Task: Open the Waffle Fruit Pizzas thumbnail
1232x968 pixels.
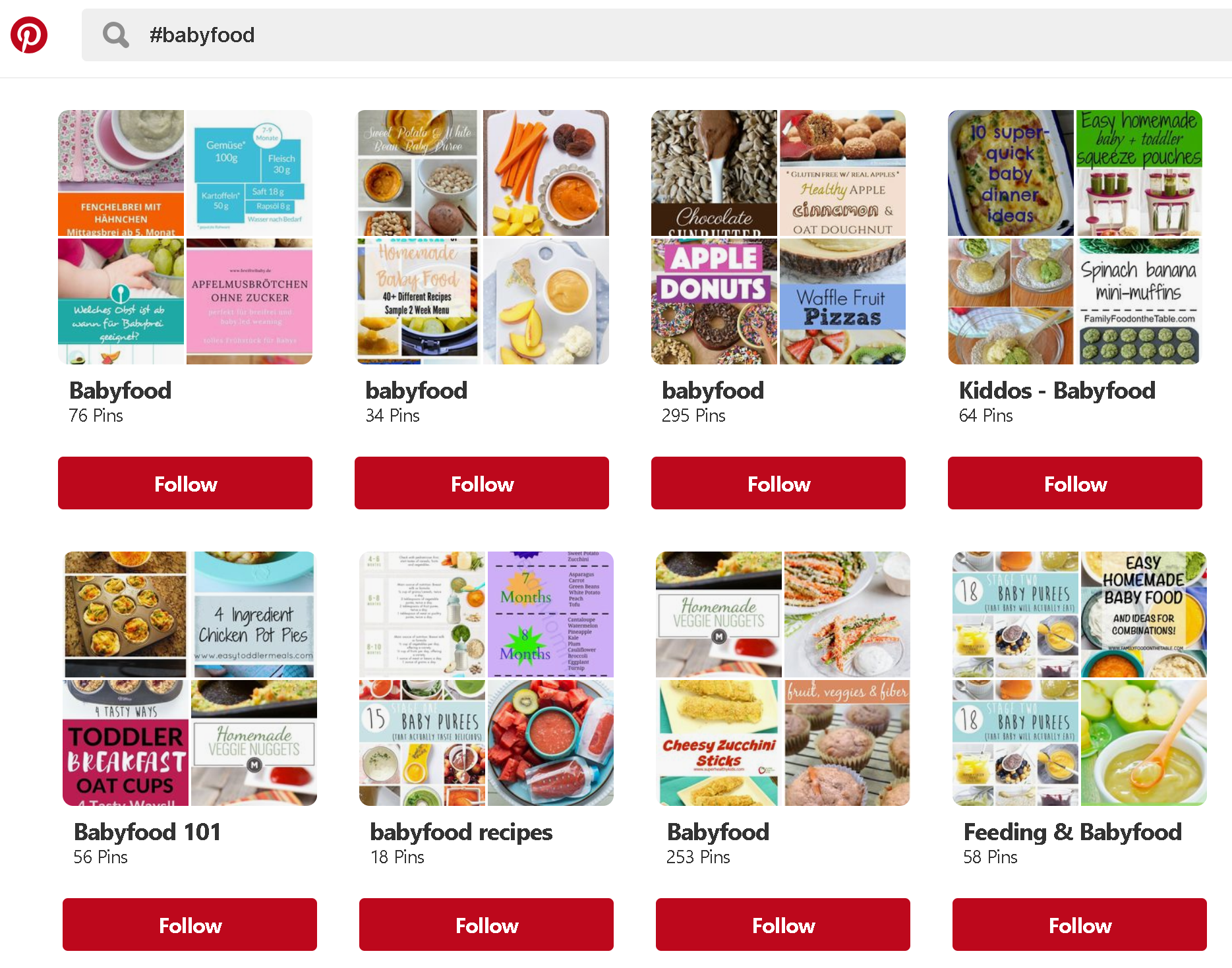Action: (842, 301)
